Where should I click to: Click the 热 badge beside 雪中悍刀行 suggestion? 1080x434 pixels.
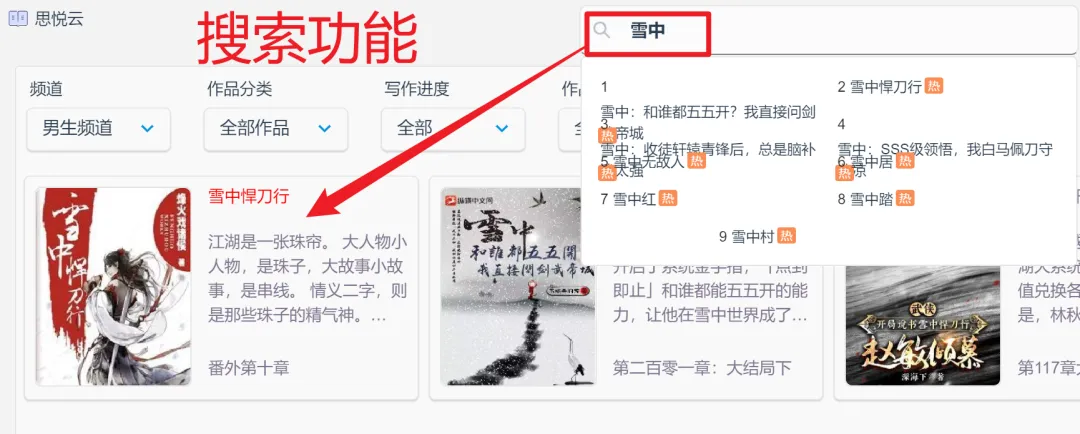point(934,86)
